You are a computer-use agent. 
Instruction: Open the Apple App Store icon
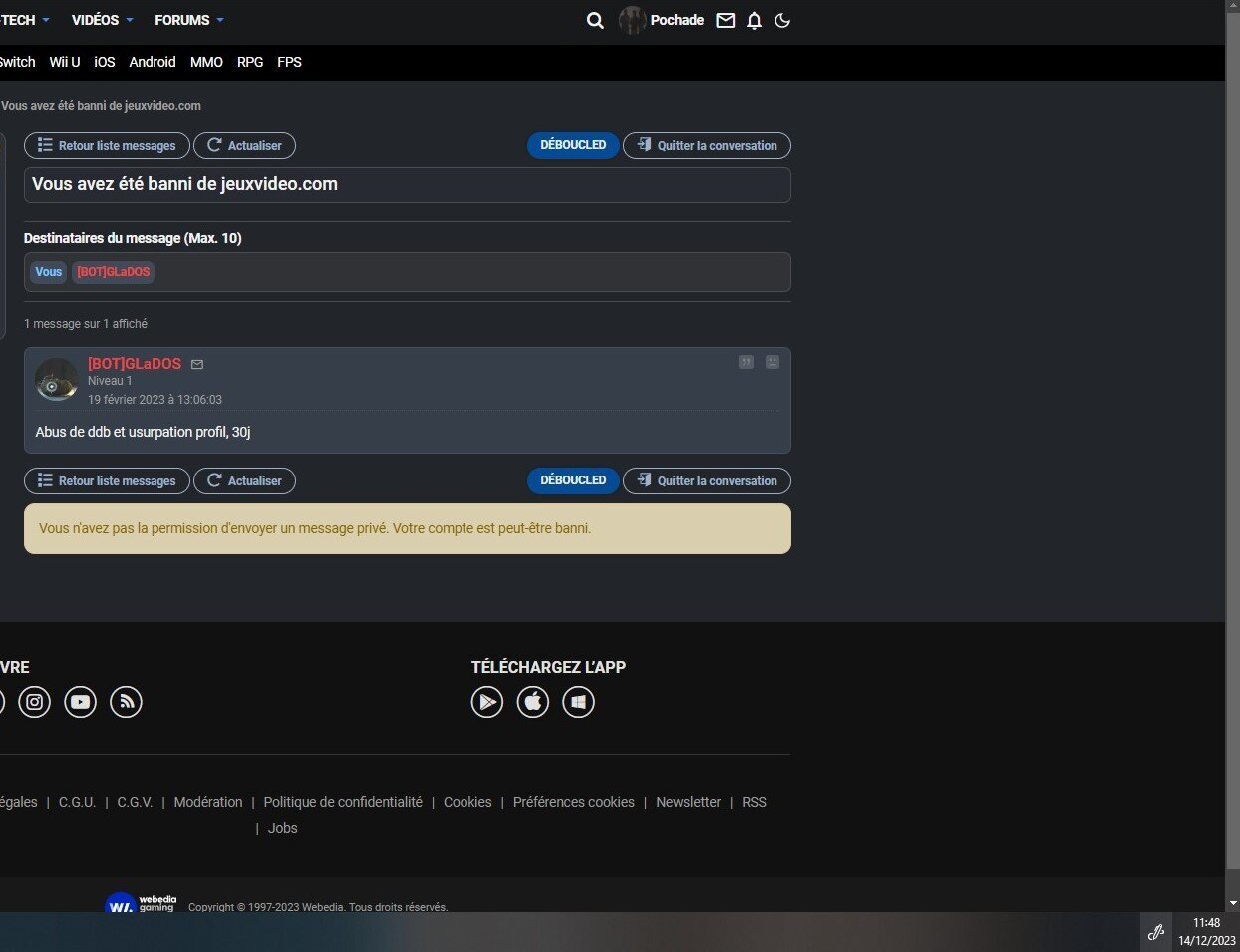click(533, 702)
